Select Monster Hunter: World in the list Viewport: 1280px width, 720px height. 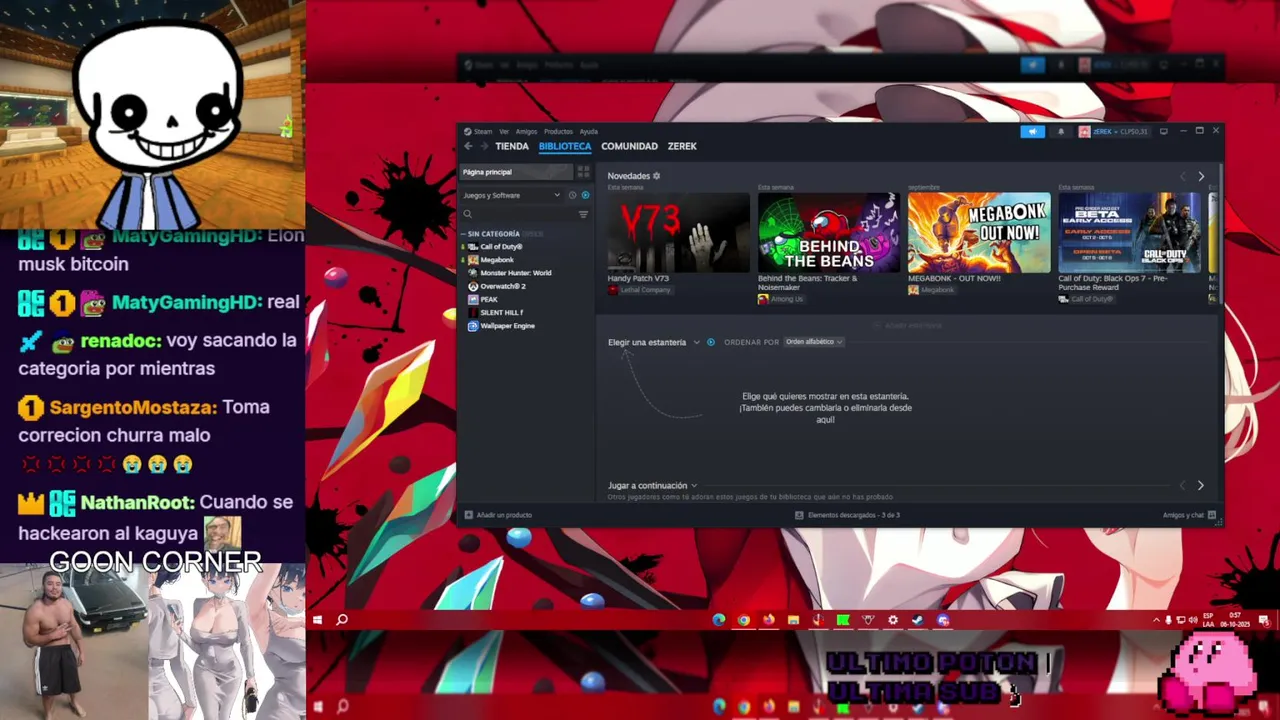(x=515, y=273)
